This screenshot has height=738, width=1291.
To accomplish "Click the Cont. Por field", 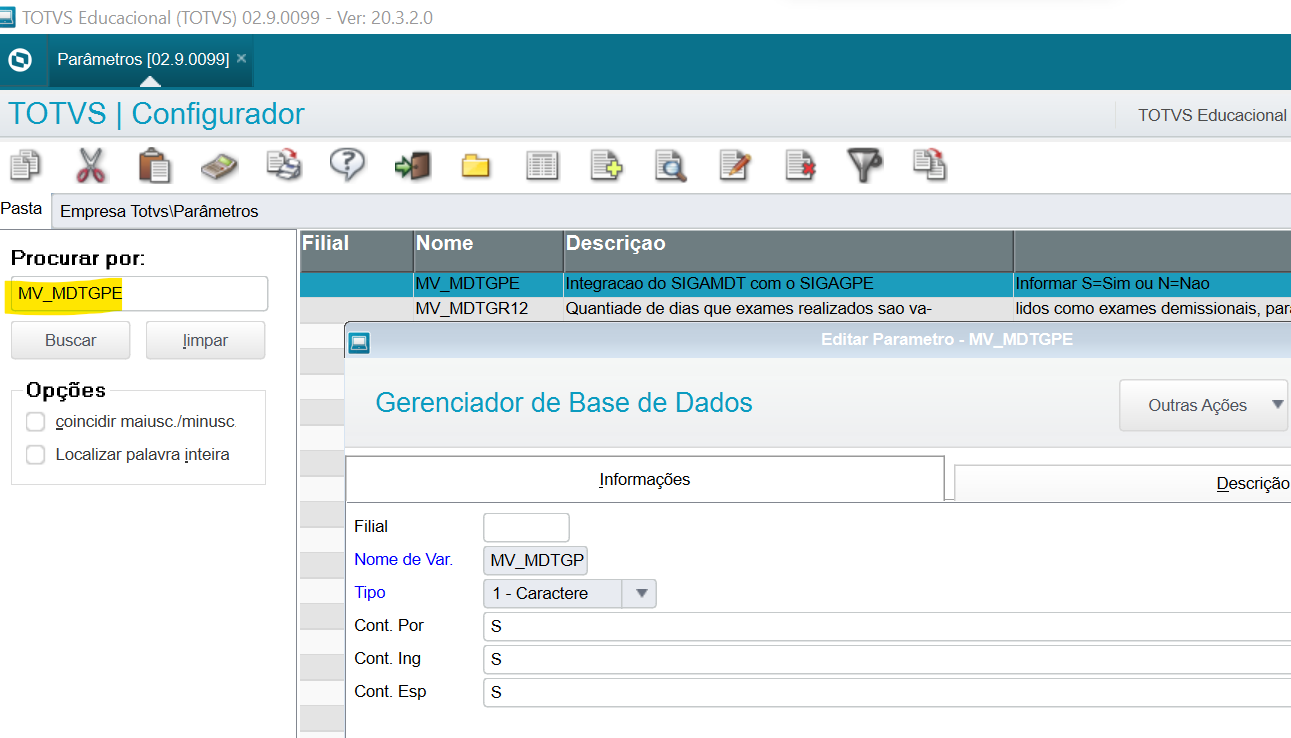I will pos(887,626).
